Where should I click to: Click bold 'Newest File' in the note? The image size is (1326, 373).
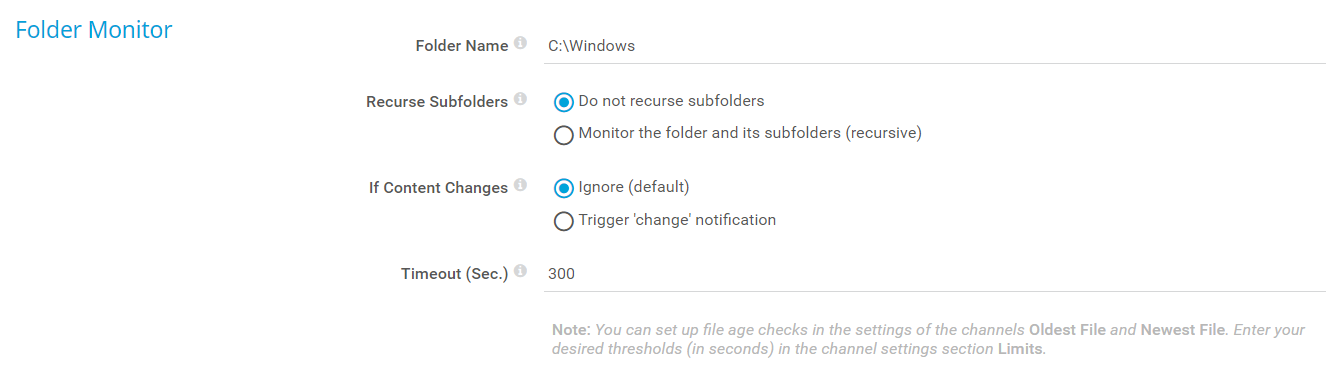[x=1182, y=330]
